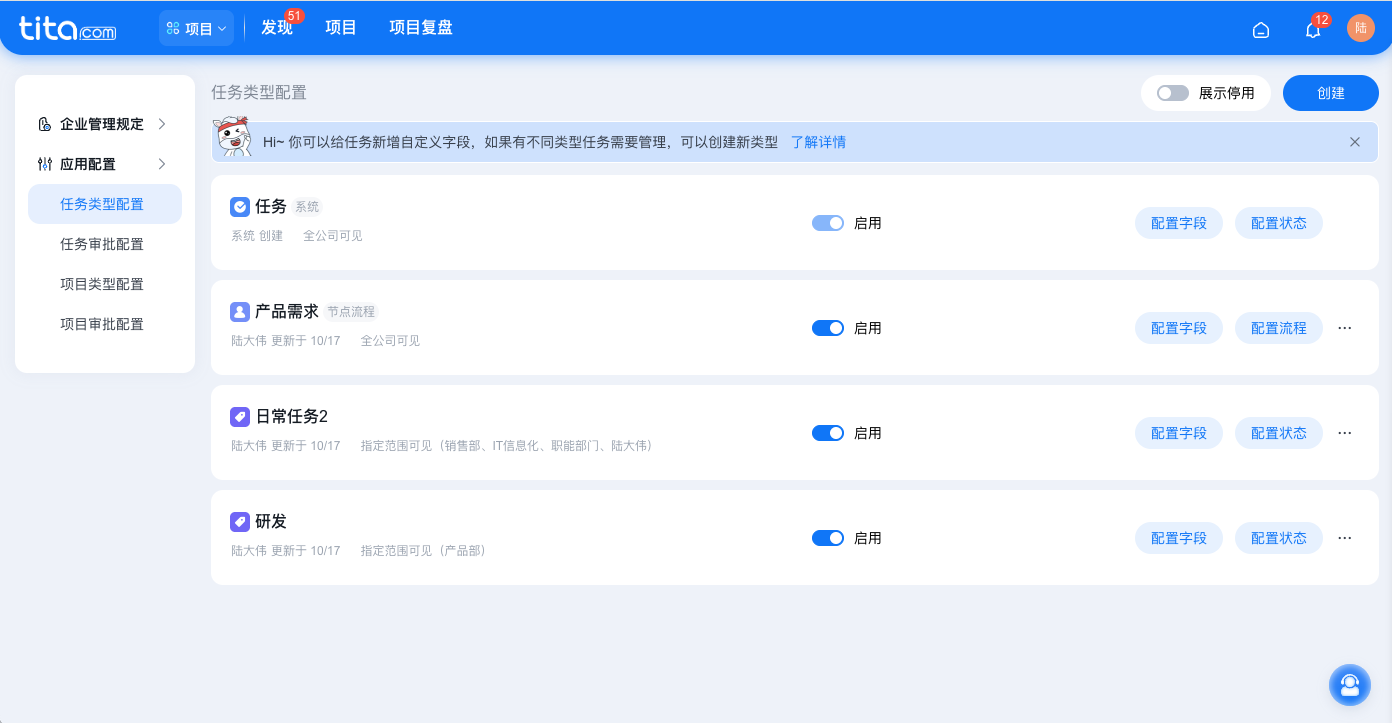Open the customer service floating icon
1392x723 pixels.
coord(1350,685)
